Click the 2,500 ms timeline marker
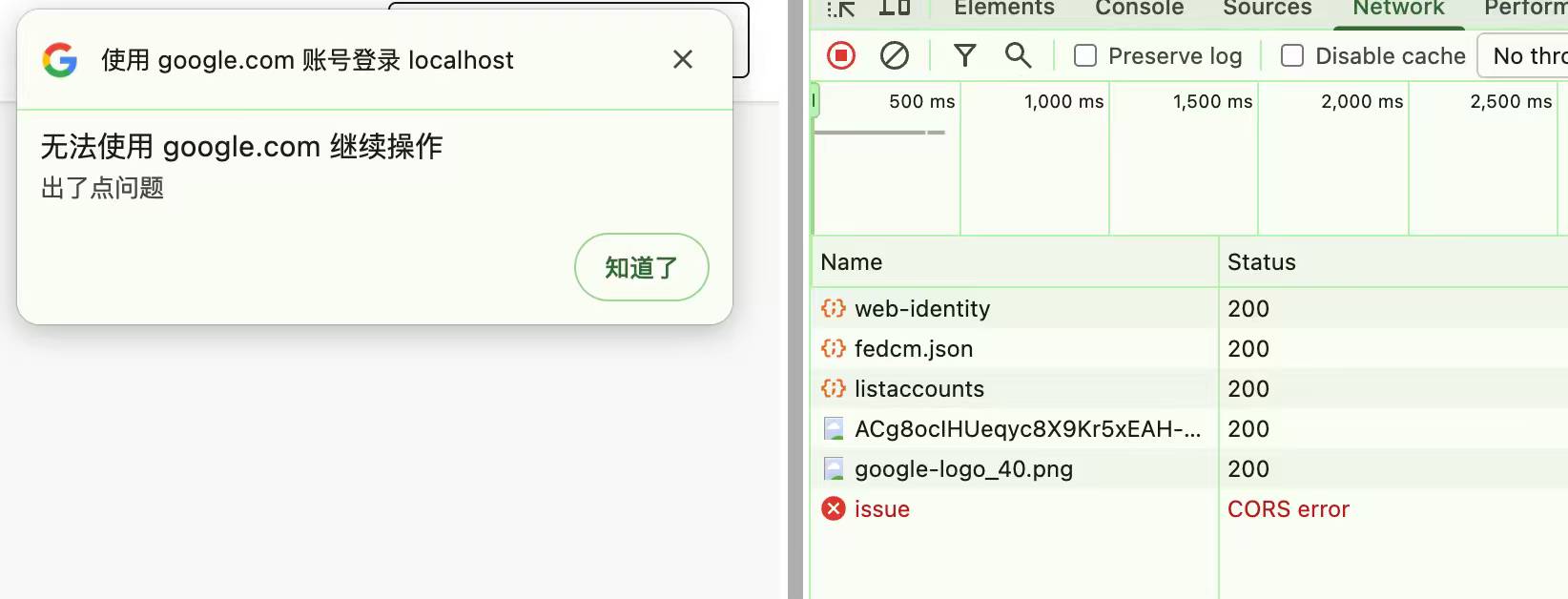 click(1511, 101)
